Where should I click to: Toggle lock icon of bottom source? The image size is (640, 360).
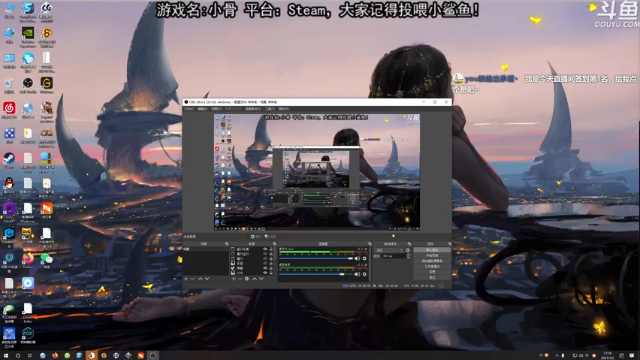click(x=271, y=272)
